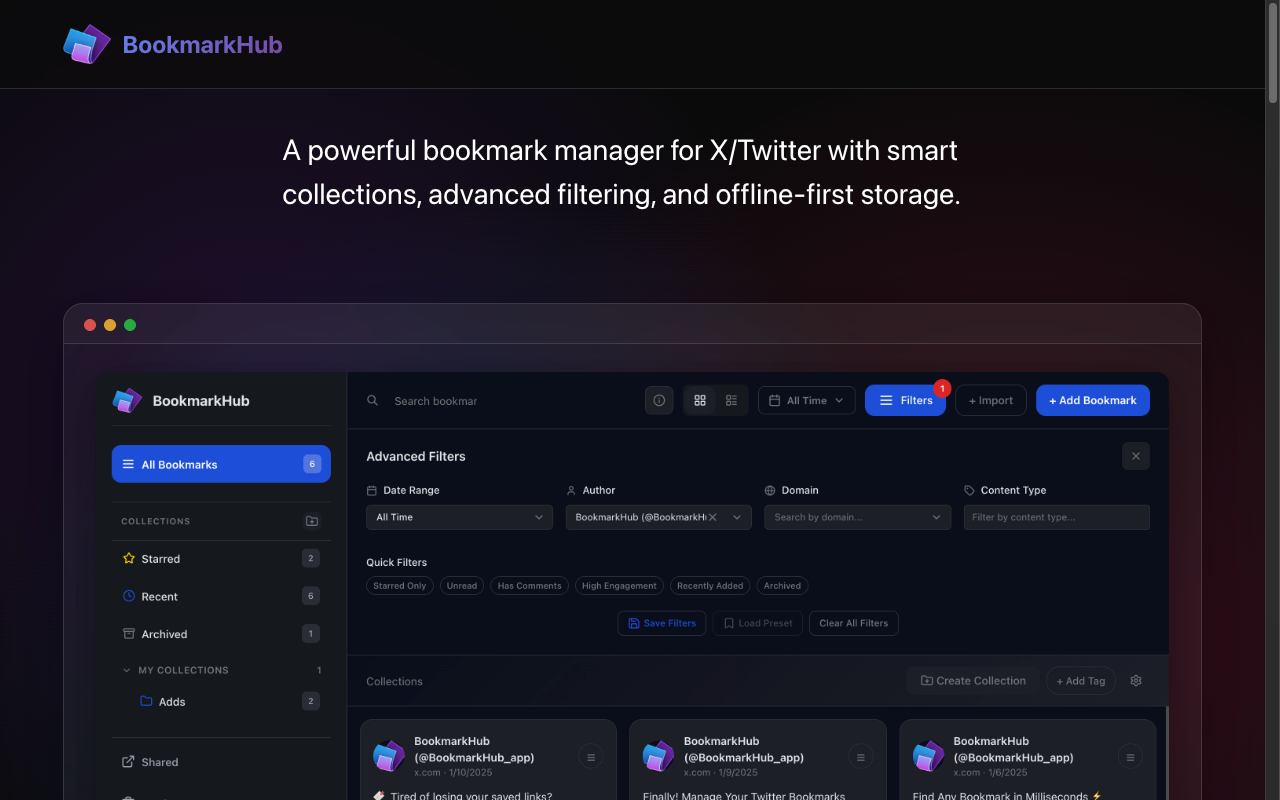Click the Domain globe icon
Image resolution: width=1280 pixels, height=800 pixels.
[x=770, y=491]
